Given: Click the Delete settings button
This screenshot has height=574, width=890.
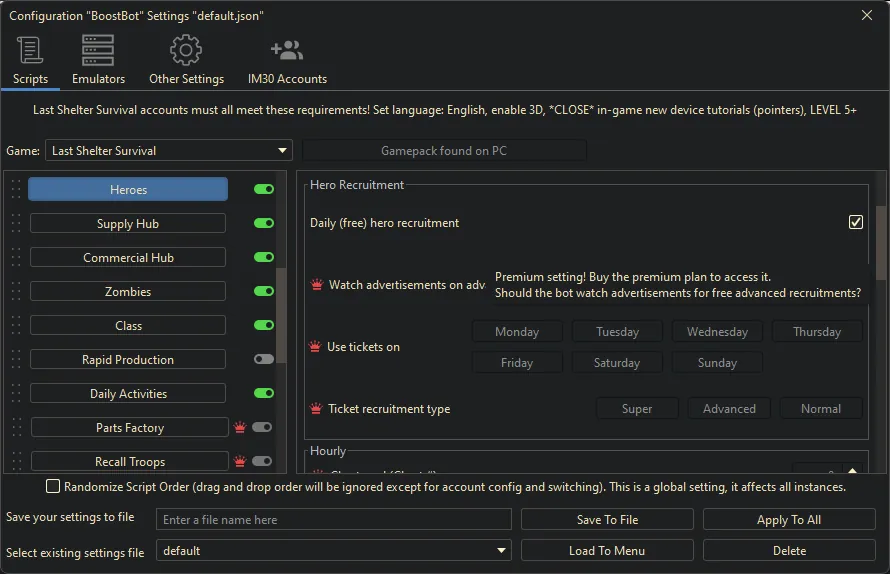Looking at the screenshot, I should pos(789,550).
